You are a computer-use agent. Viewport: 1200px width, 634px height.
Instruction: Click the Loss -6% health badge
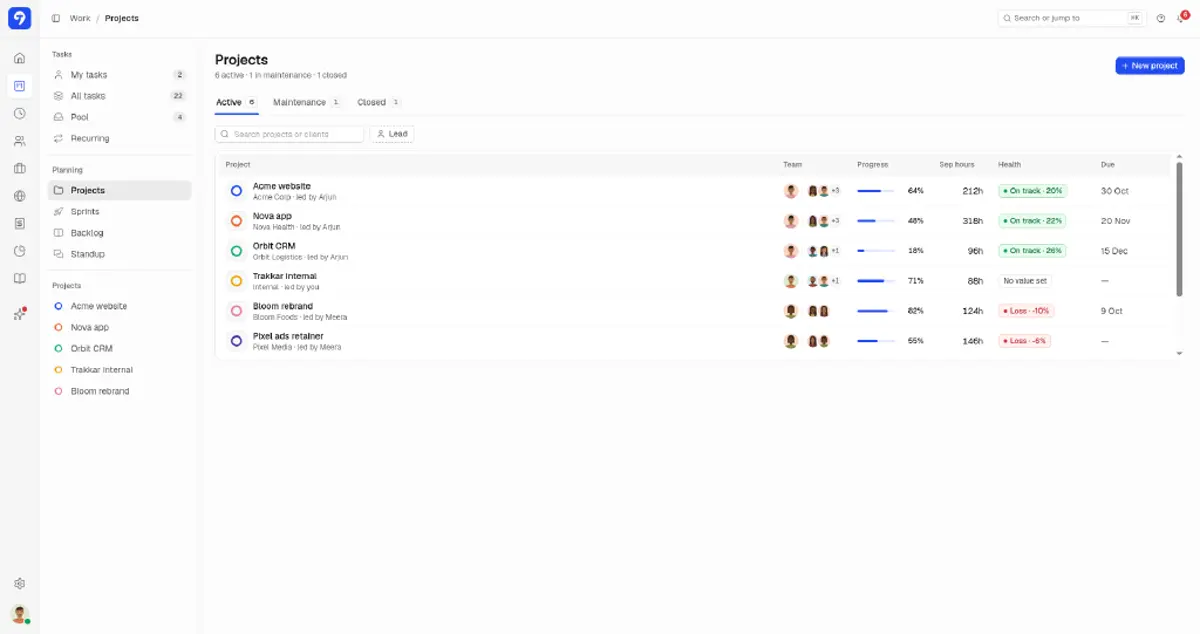click(1025, 341)
